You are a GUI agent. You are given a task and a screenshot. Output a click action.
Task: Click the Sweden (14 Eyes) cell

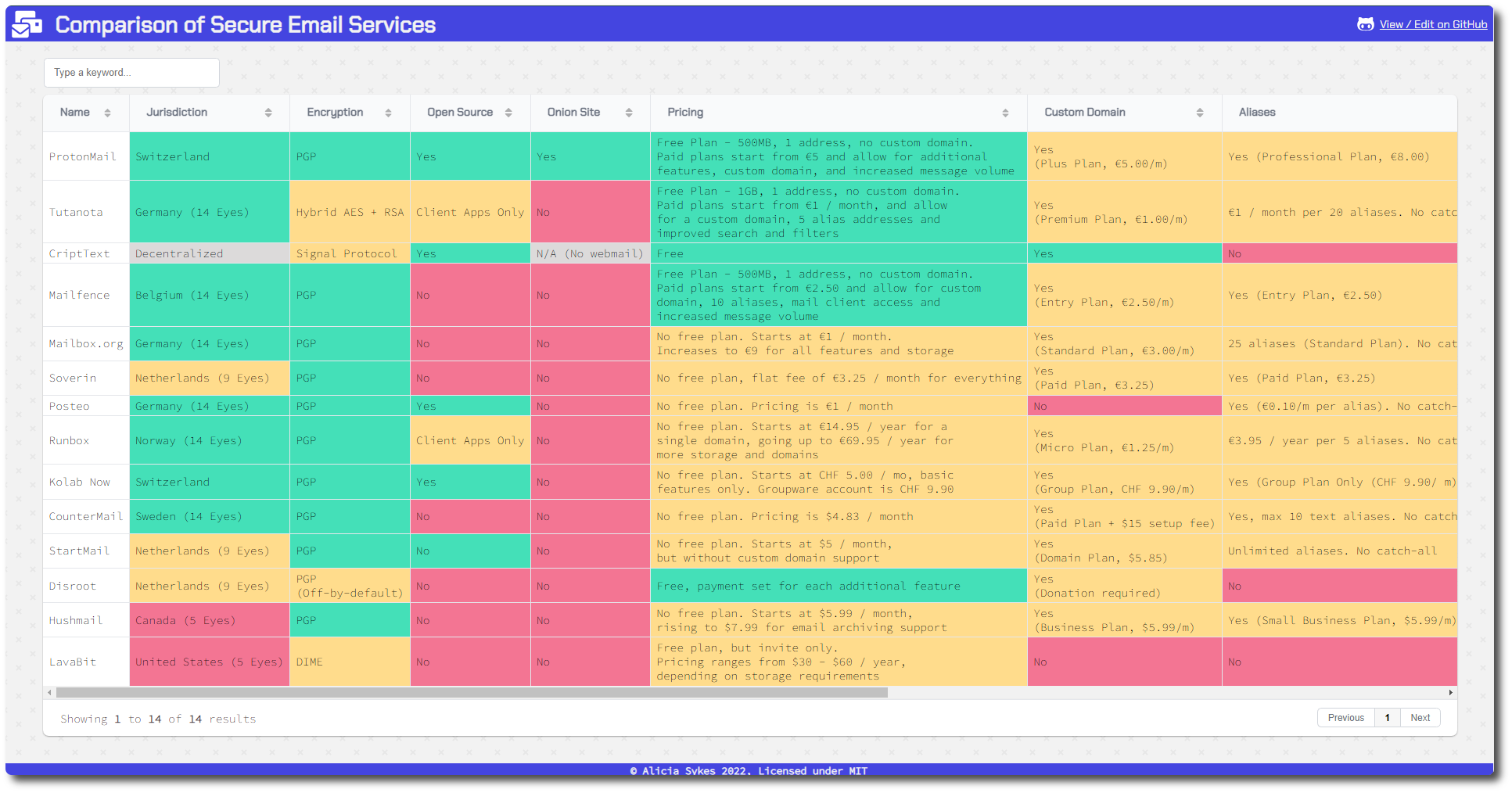click(x=210, y=516)
